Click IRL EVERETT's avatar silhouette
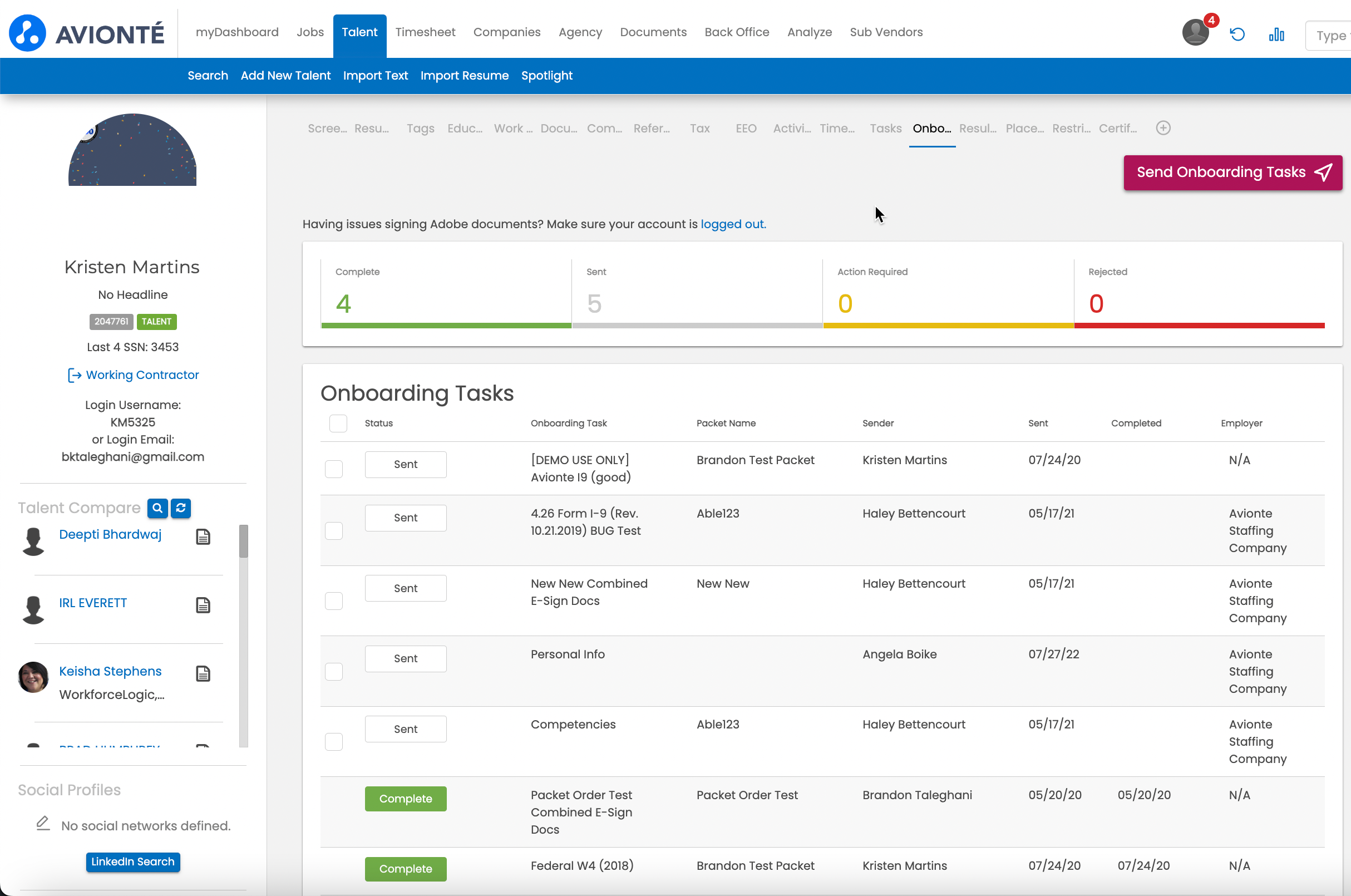Viewport: 1351px width, 896px height. 33,611
